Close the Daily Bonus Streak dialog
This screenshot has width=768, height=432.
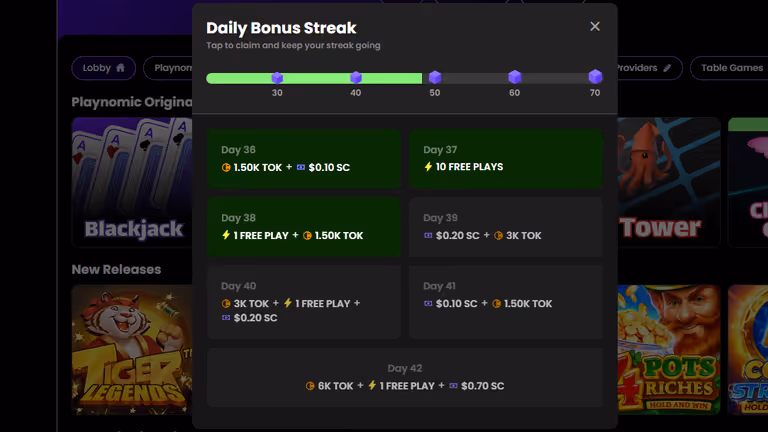(x=595, y=26)
